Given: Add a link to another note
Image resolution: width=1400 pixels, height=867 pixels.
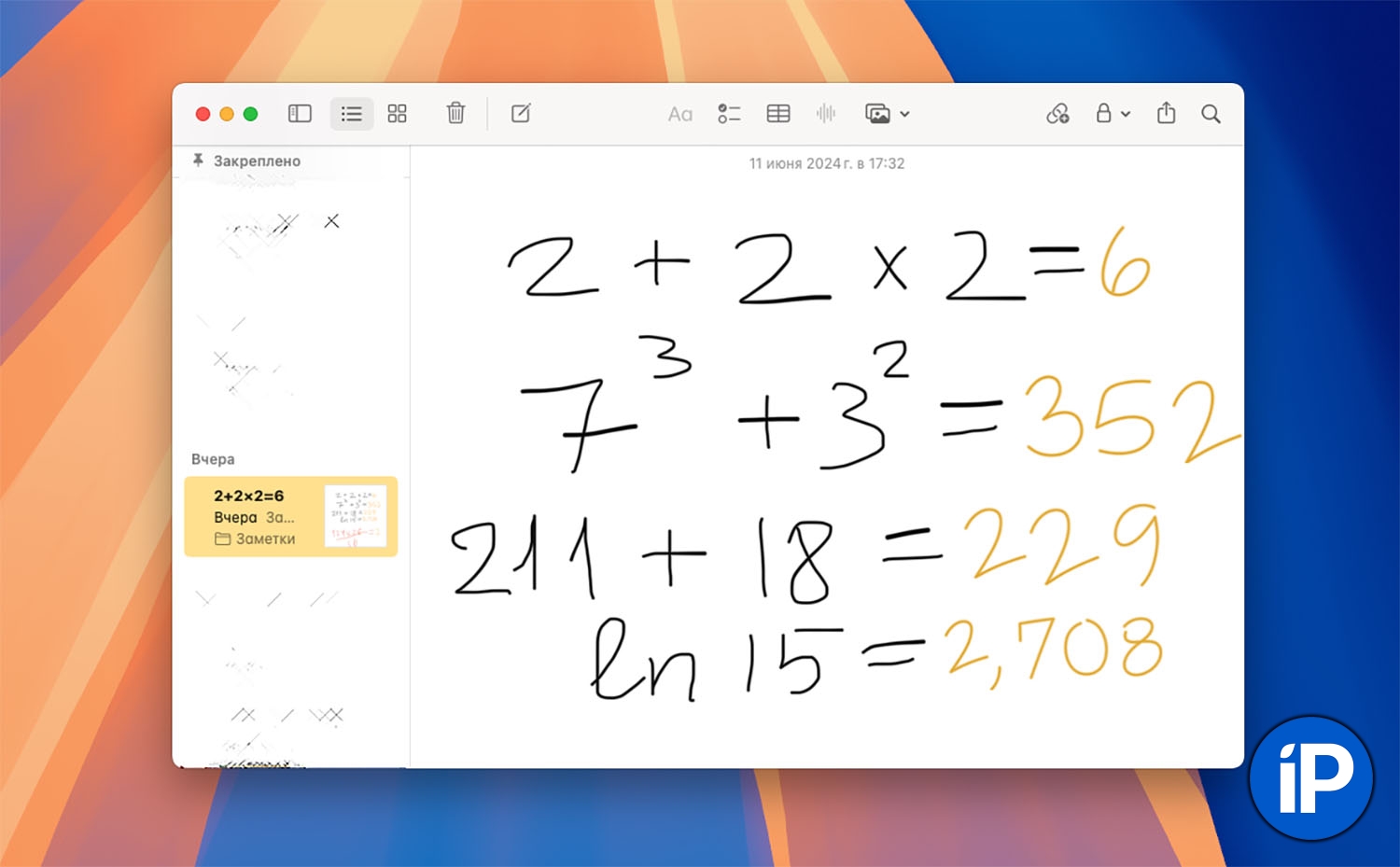Looking at the screenshot, I should click(x=1057, y=114).
